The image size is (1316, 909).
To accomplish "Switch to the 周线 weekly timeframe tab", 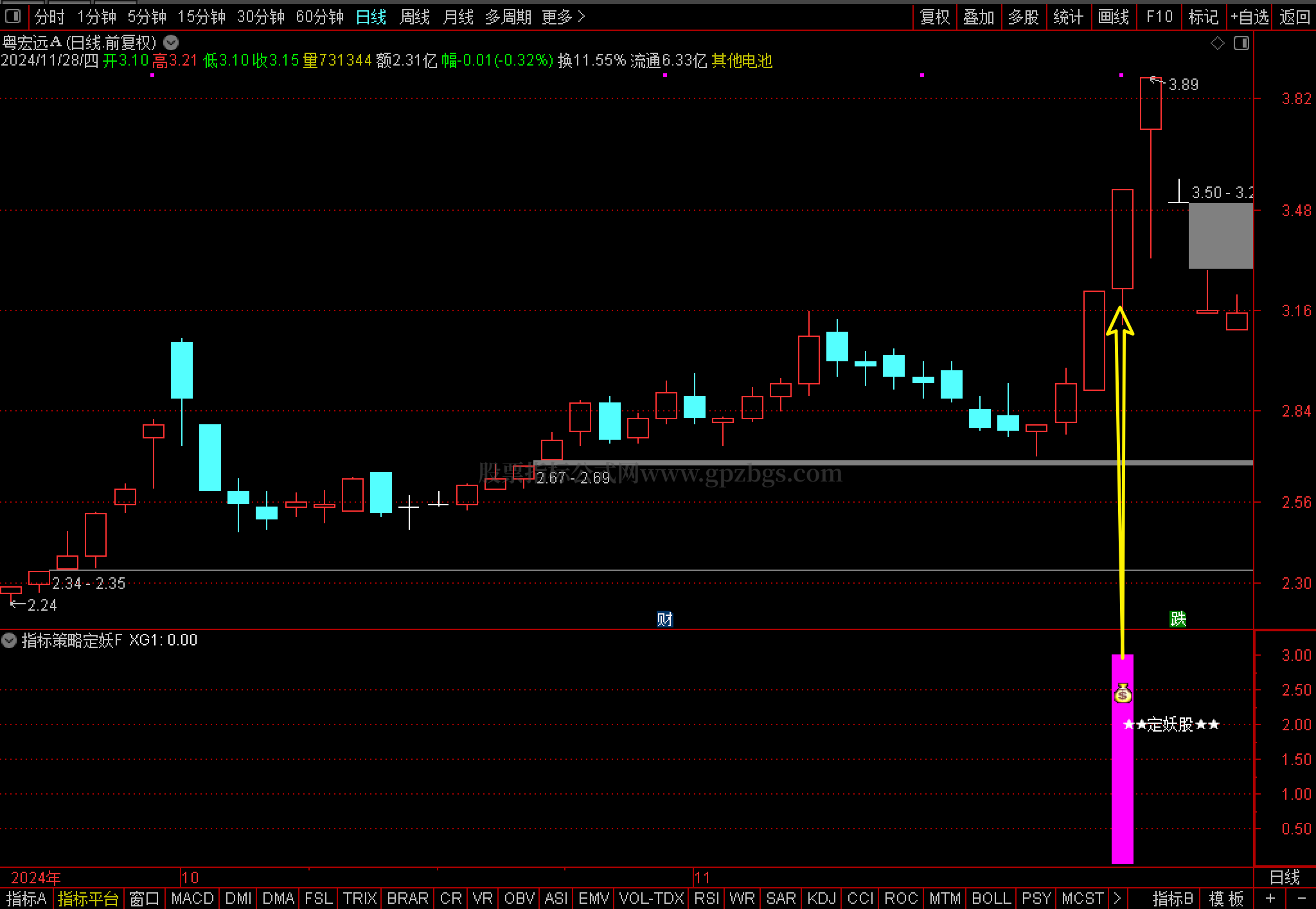I will pyautogui.click(x=414, y=17).
